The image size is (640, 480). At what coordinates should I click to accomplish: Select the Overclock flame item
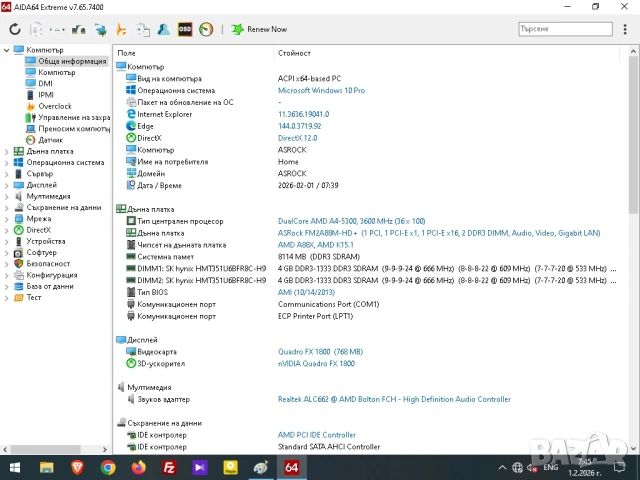click(x=55, y=106)
